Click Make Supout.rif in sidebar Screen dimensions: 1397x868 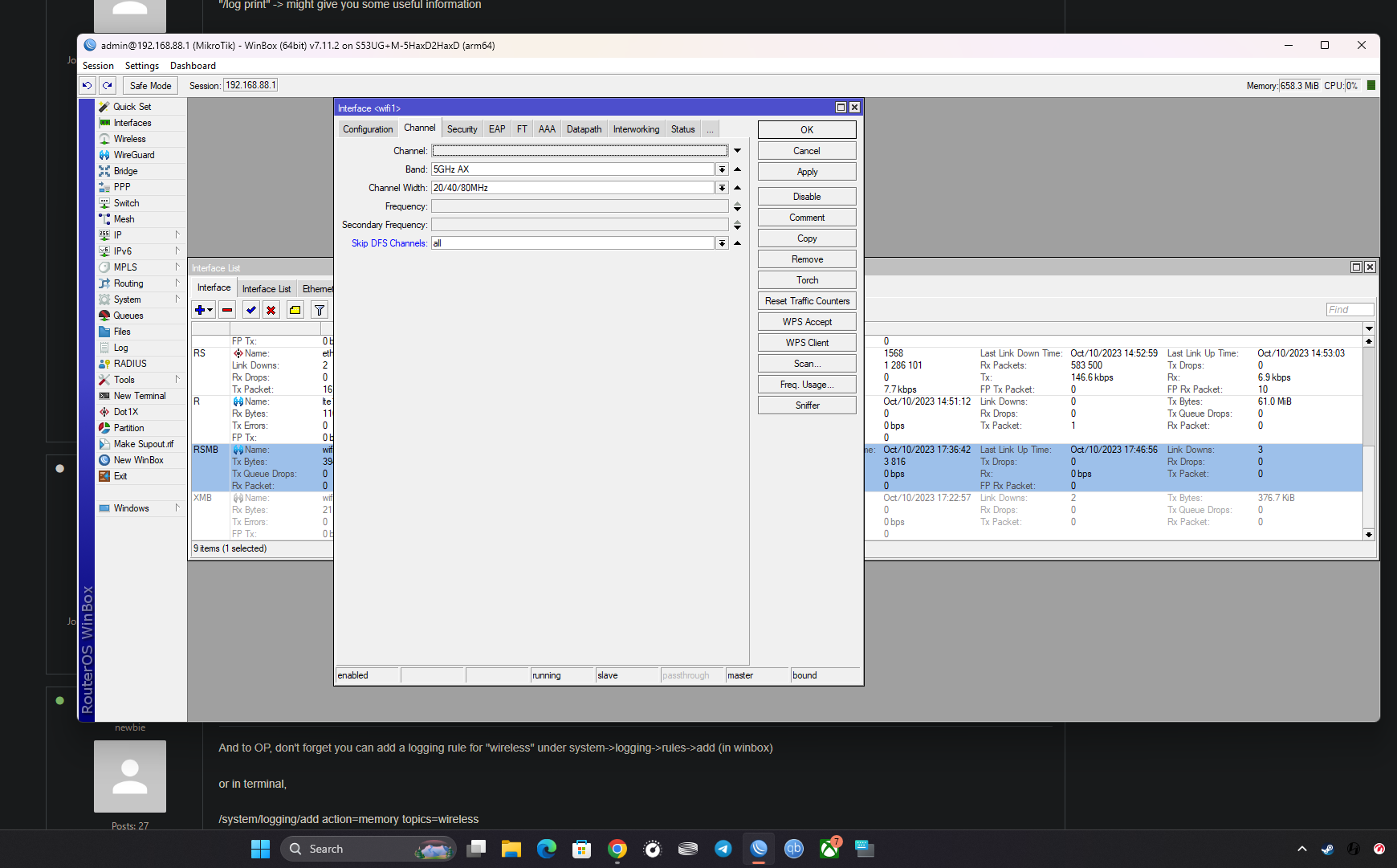pyautogui.click(x=143, y=444)
